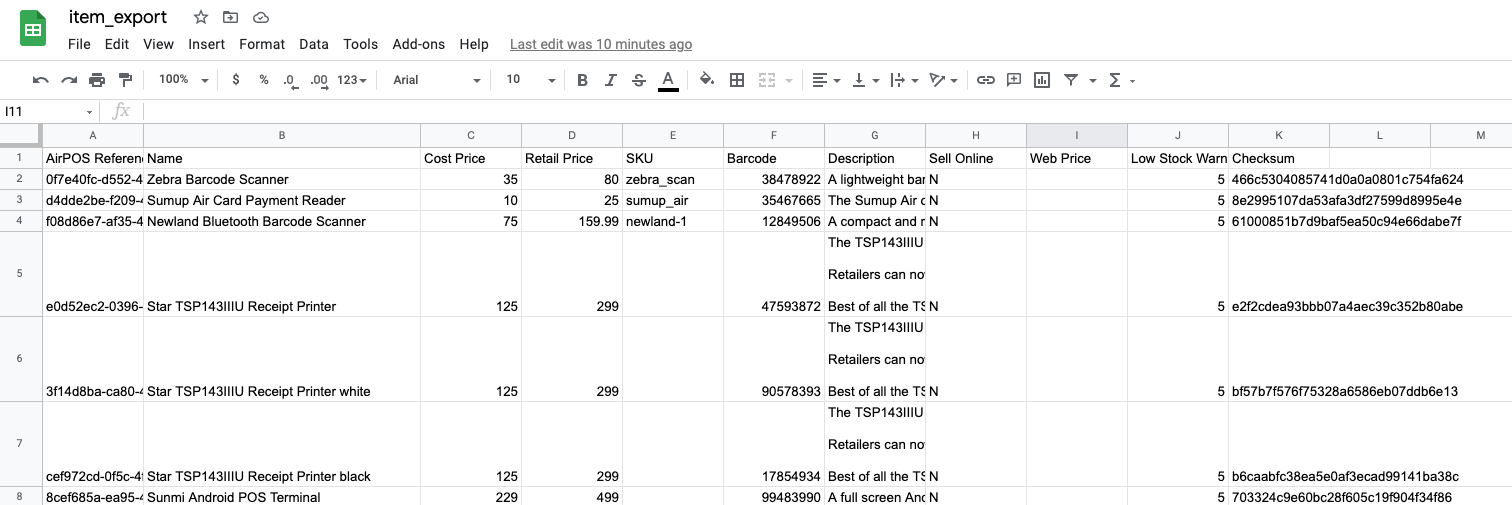Screen dimensions: 1512x505
Task: Click the I11 name box field
Action: click(x=42, y=112)
